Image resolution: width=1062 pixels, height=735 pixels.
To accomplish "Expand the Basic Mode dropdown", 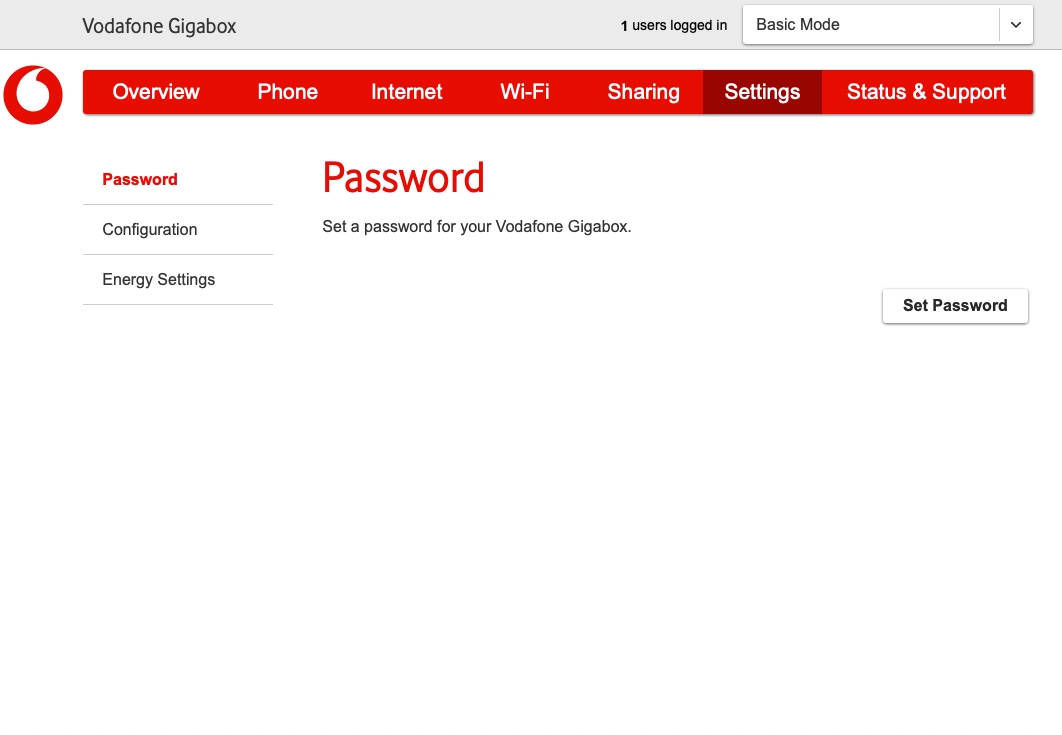I will click(x=870, y=25).
